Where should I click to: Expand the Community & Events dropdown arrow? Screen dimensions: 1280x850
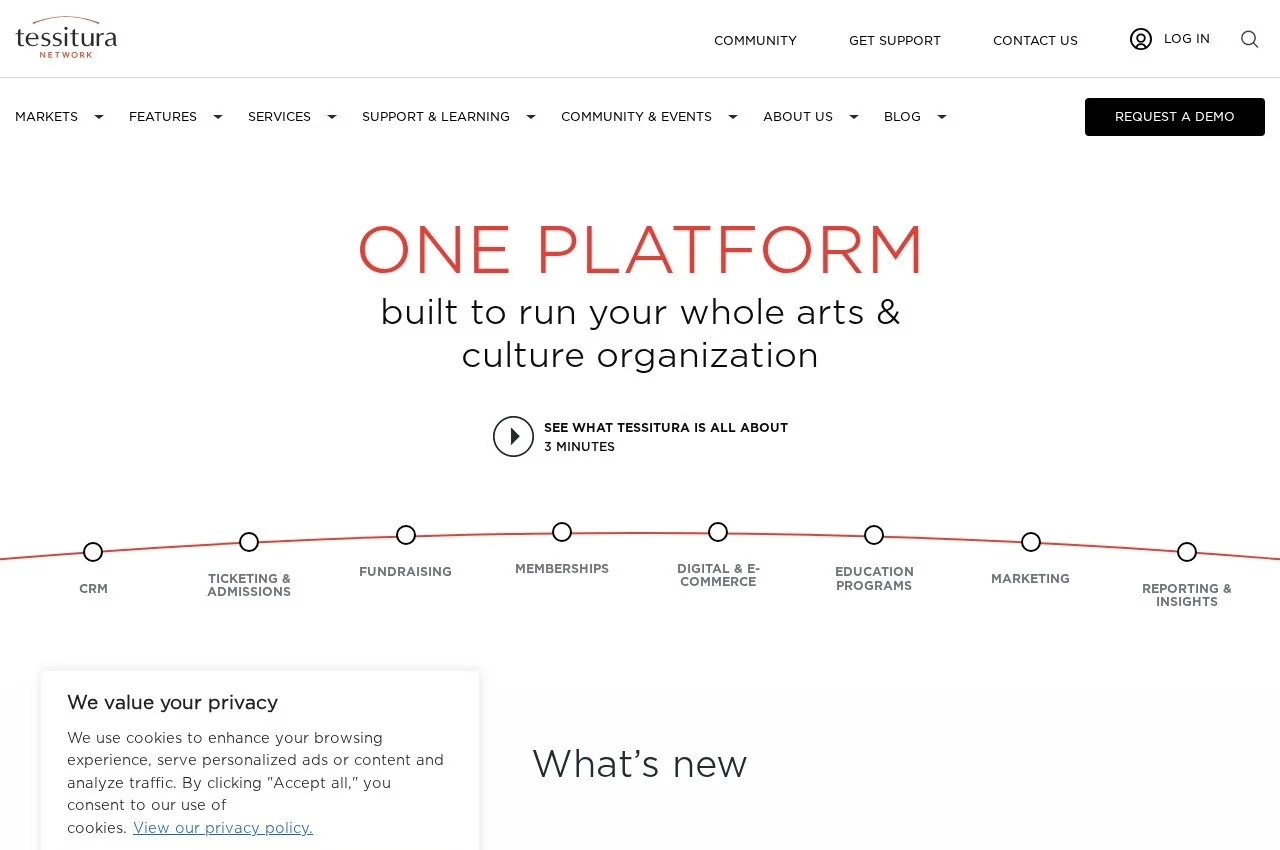coord(733,117)
